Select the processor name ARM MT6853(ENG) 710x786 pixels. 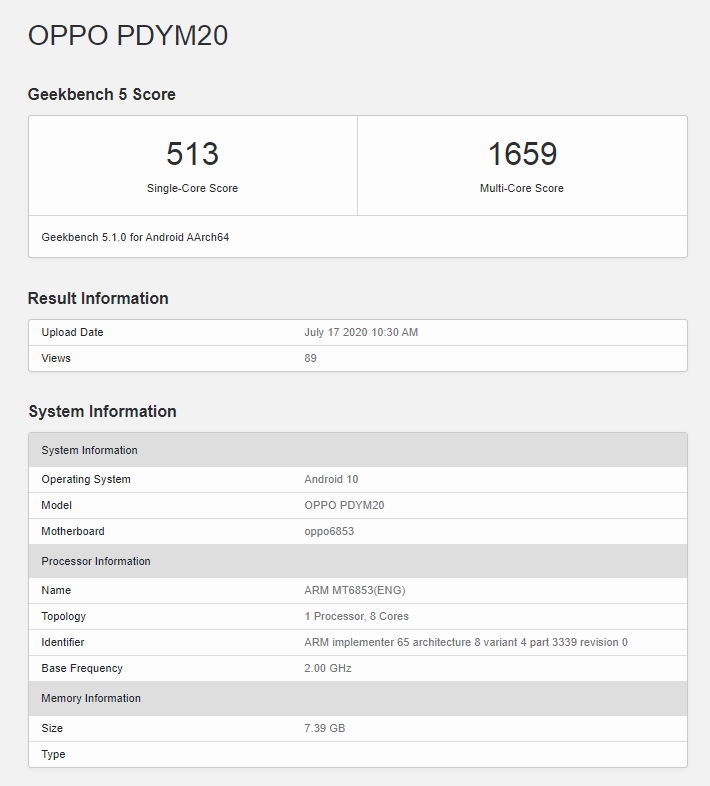(x=355, y=591)
